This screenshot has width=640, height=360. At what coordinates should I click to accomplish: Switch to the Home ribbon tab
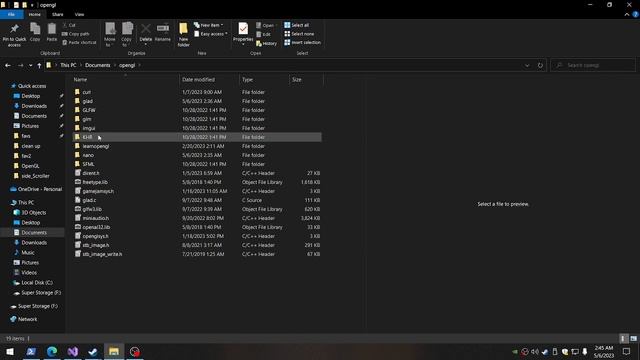point(35,14)
